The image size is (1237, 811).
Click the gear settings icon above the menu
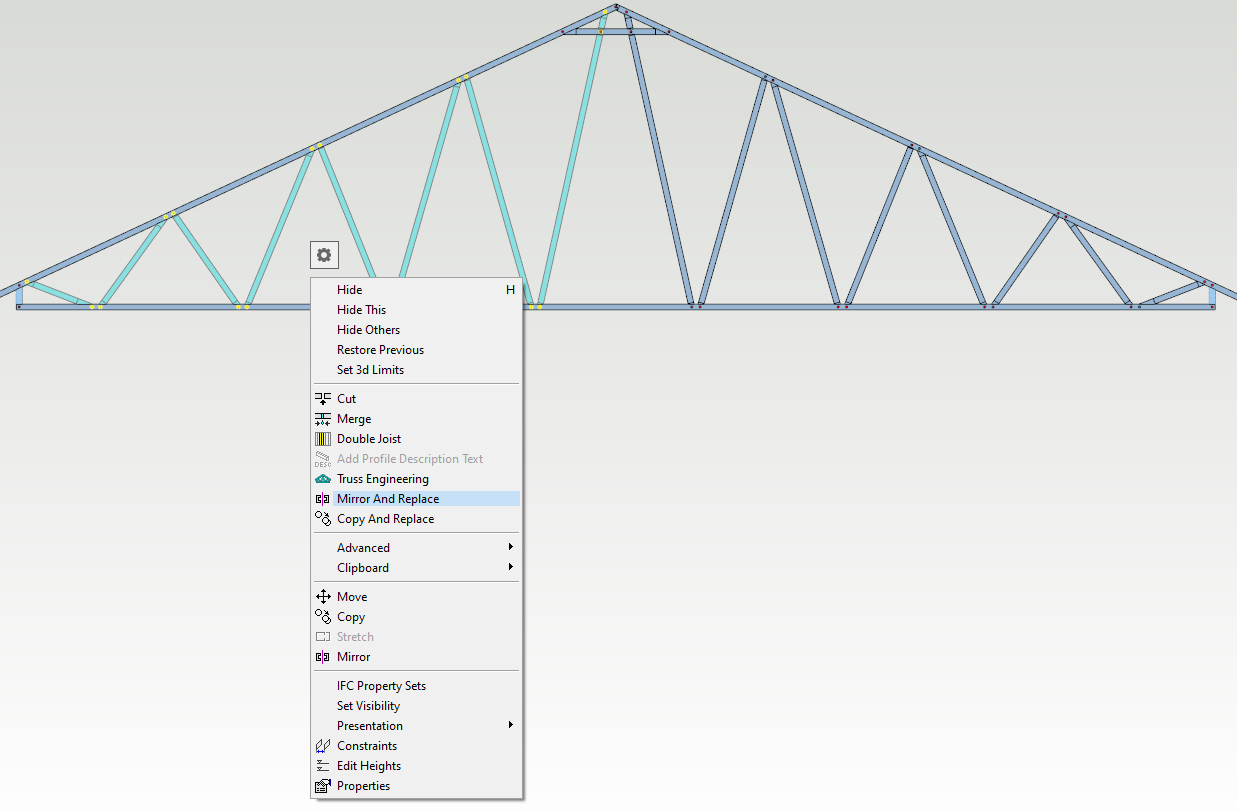pyautogui.click(x=324, y=255)
